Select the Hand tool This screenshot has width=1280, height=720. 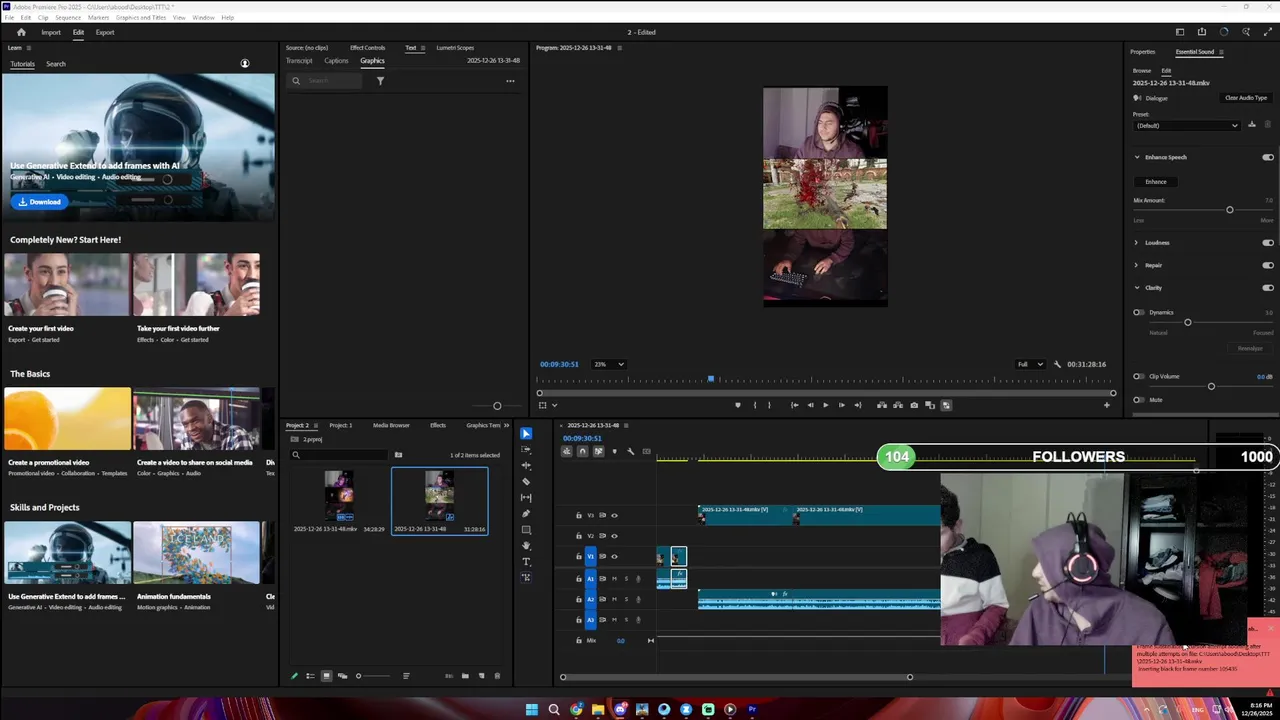point(526,545)
